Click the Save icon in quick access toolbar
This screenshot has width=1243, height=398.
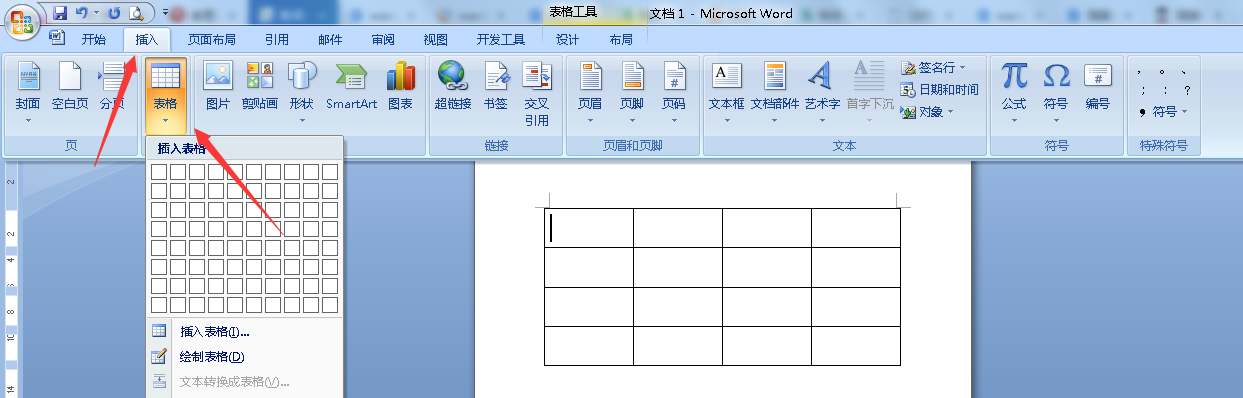click(x=60, y=13)
